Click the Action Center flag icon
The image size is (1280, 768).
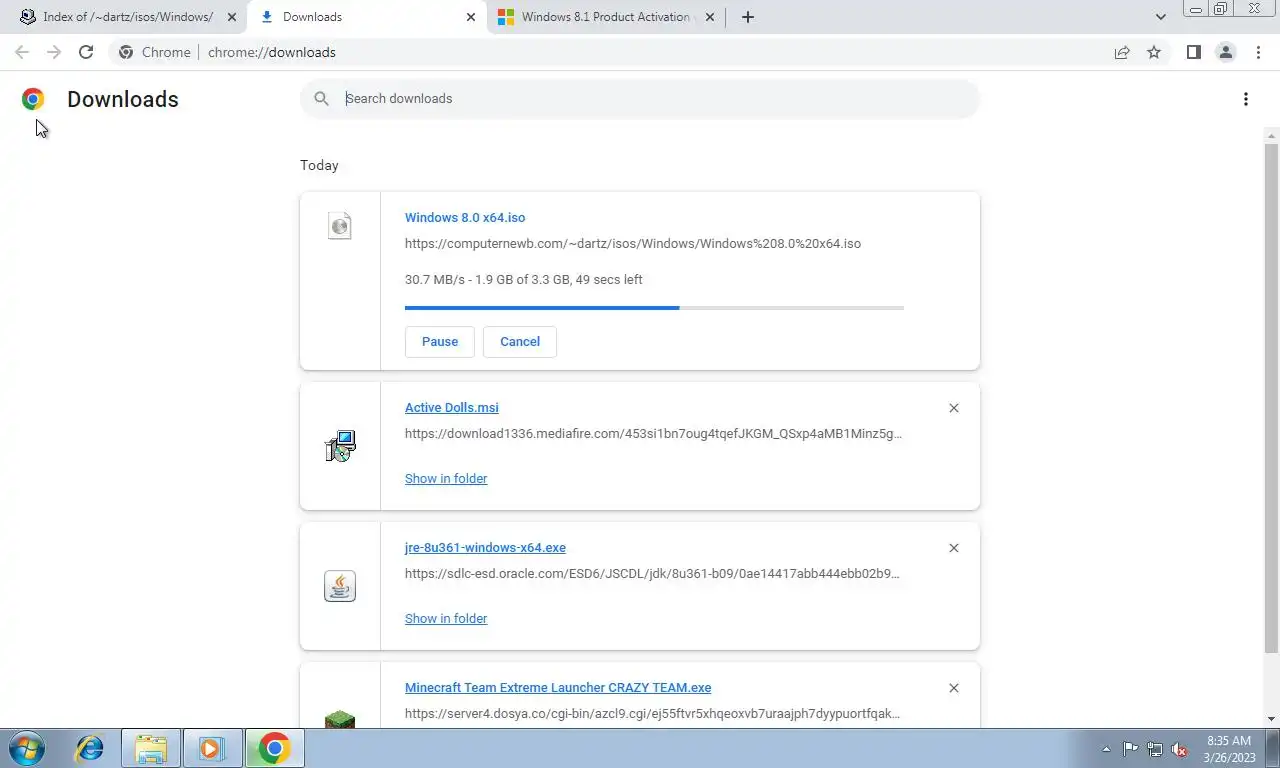pos(1130,749)
